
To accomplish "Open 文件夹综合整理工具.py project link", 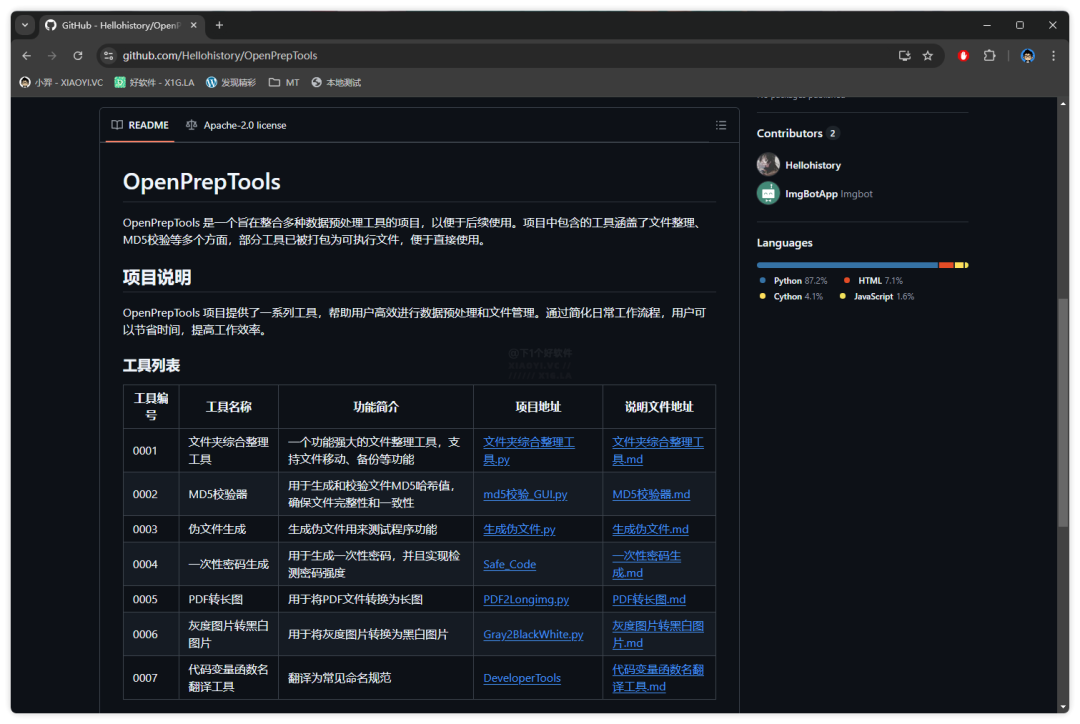I will [528, 451].
